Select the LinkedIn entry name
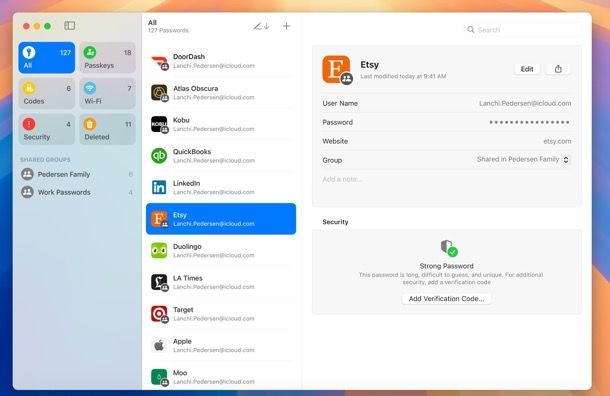 186,183
